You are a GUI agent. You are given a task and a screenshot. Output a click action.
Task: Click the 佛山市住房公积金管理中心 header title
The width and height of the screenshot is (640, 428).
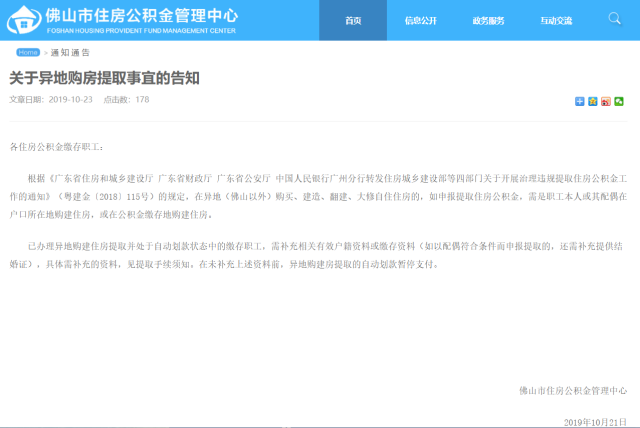pos(142,16)
